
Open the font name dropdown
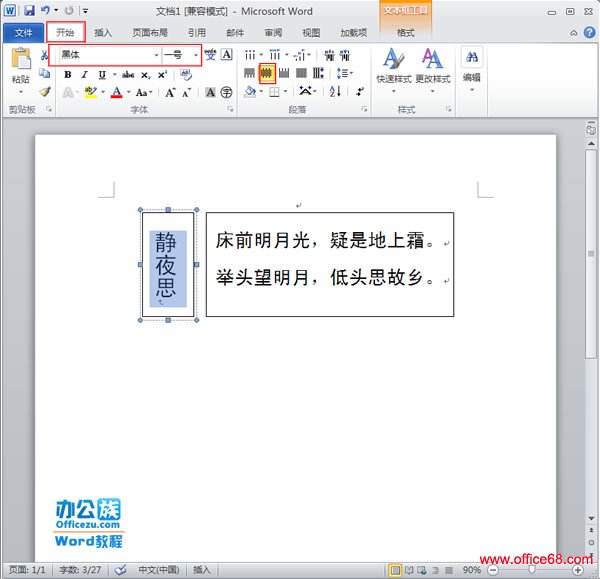click(156, 55)
